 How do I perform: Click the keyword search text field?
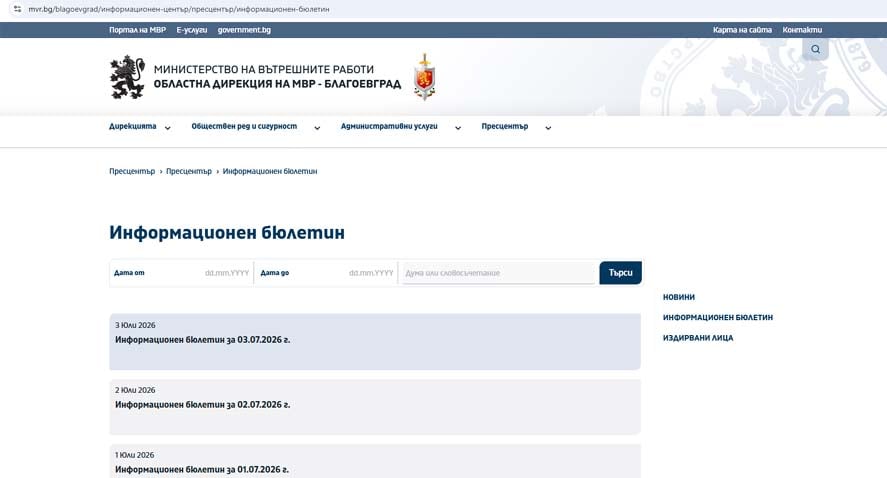[x=500, y=273]
